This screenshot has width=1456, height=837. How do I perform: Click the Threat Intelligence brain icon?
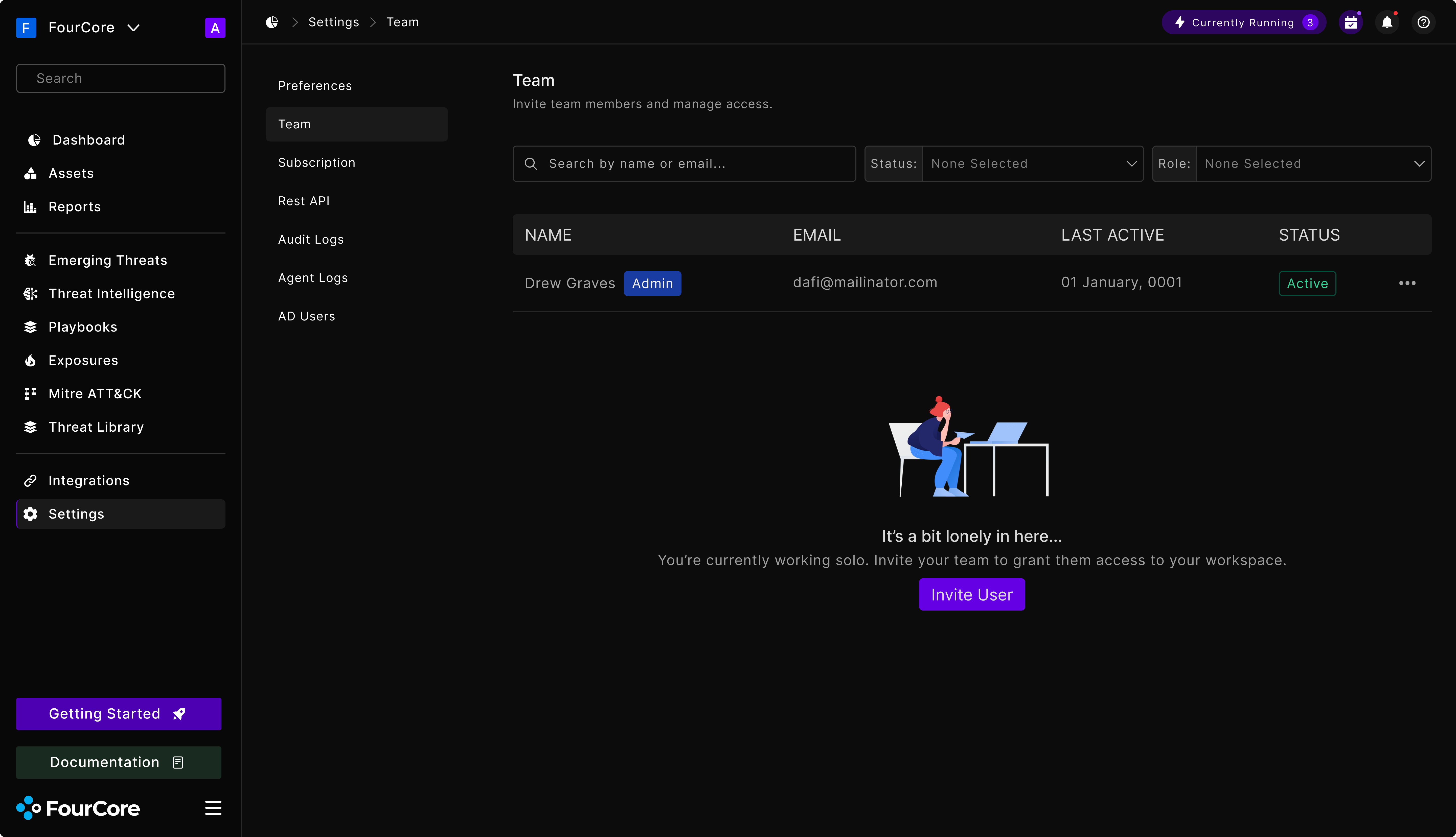(x=31, y=294)
